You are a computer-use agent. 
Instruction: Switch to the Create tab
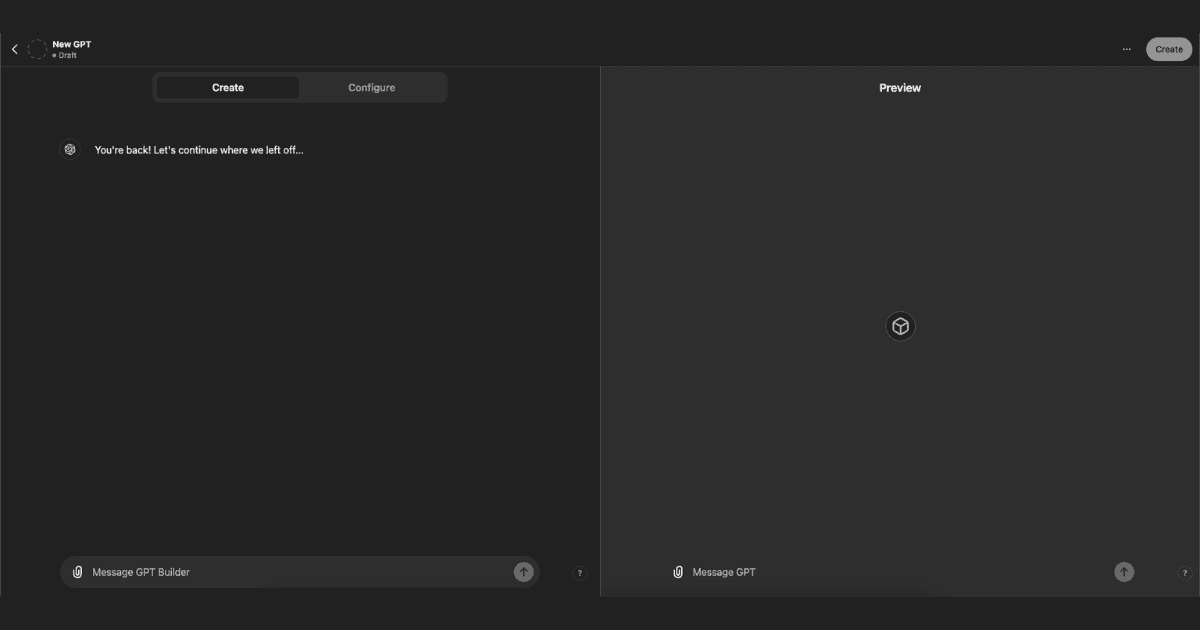[x=228, y=88]
